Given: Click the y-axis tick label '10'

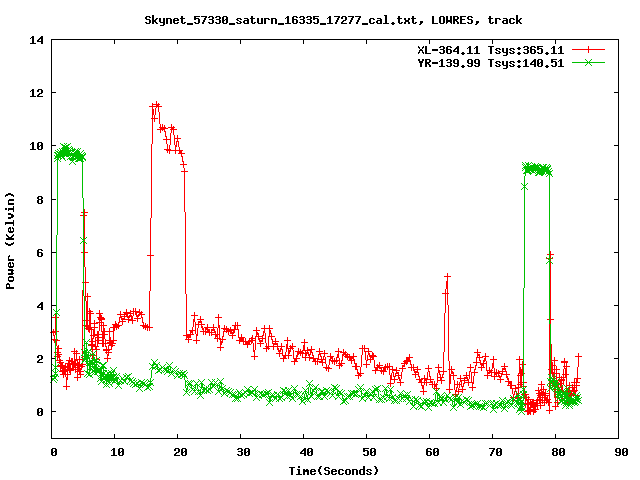Looking at the screenshot, I should click(x=36, y=146).
